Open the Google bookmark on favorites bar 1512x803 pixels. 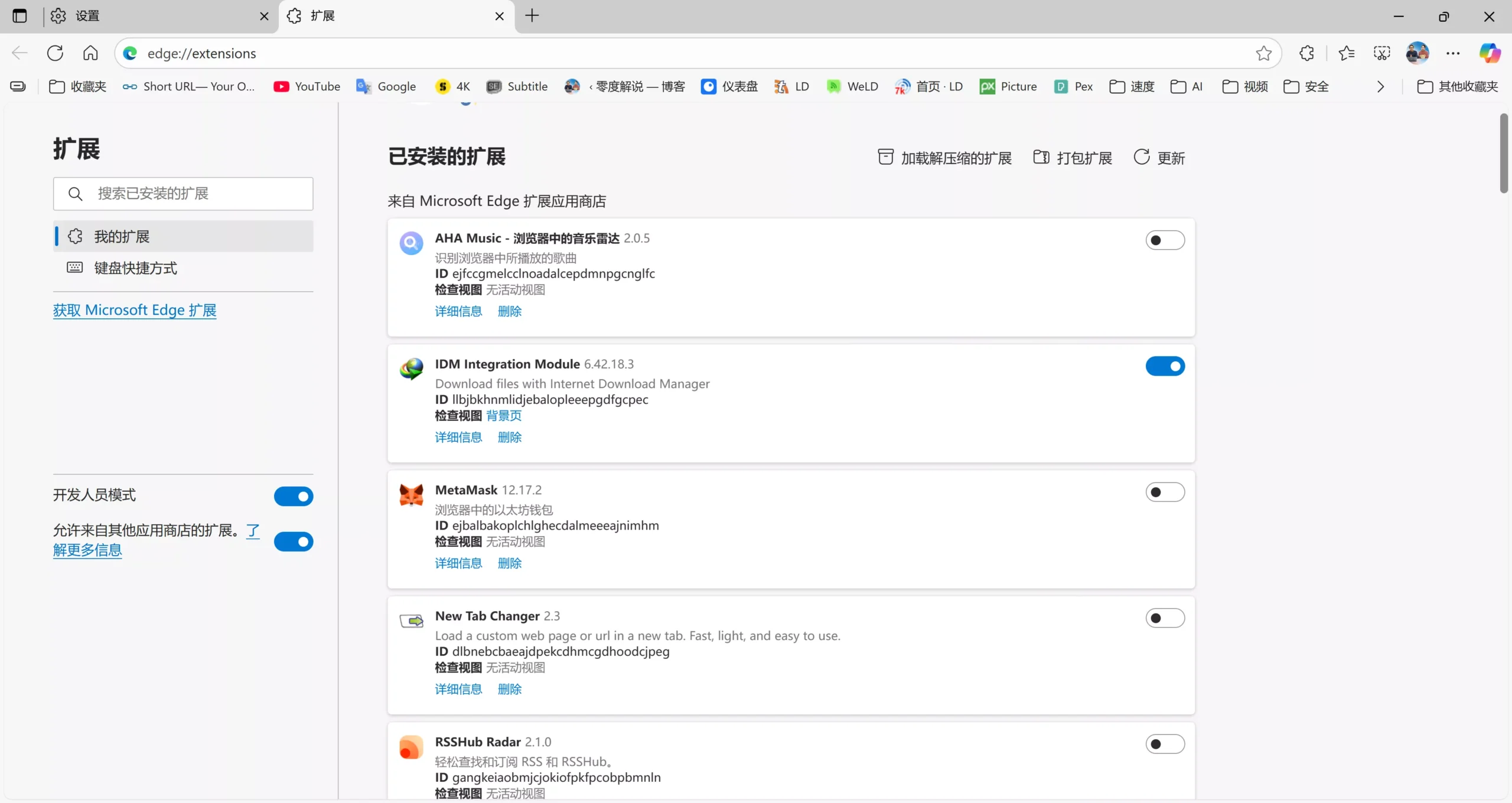pyautogui.click(x=386, y=86)
